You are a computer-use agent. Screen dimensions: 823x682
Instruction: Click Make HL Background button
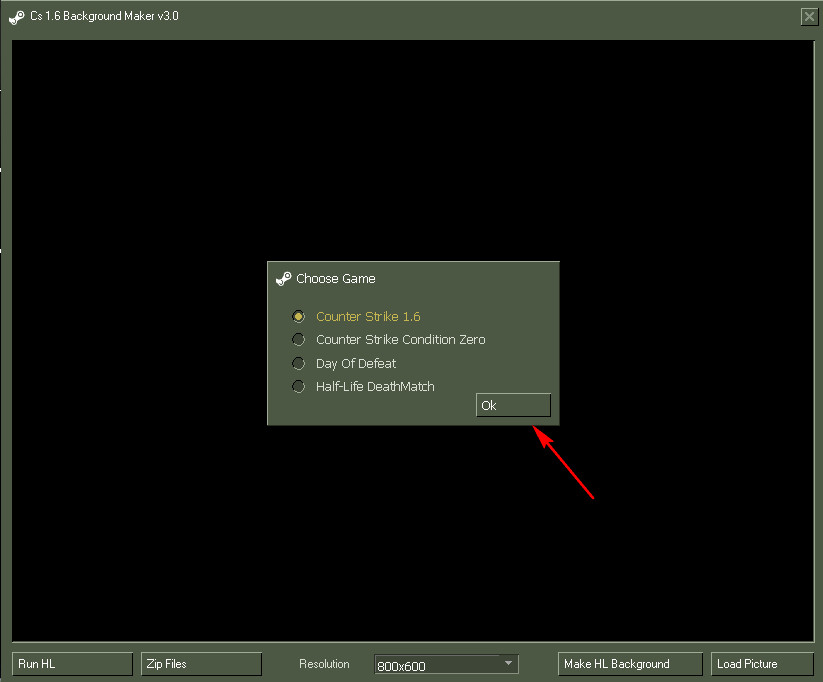coord(630,664)
